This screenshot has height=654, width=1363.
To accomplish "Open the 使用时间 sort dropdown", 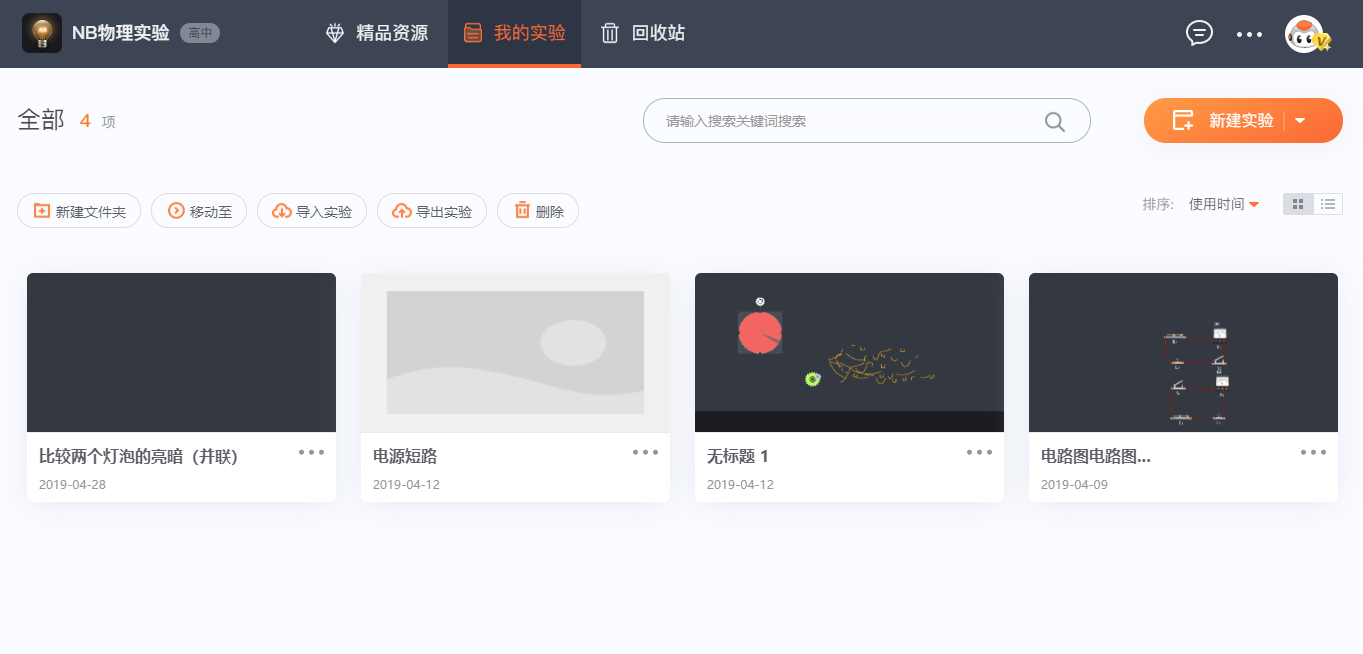I will coord(1224,204).
